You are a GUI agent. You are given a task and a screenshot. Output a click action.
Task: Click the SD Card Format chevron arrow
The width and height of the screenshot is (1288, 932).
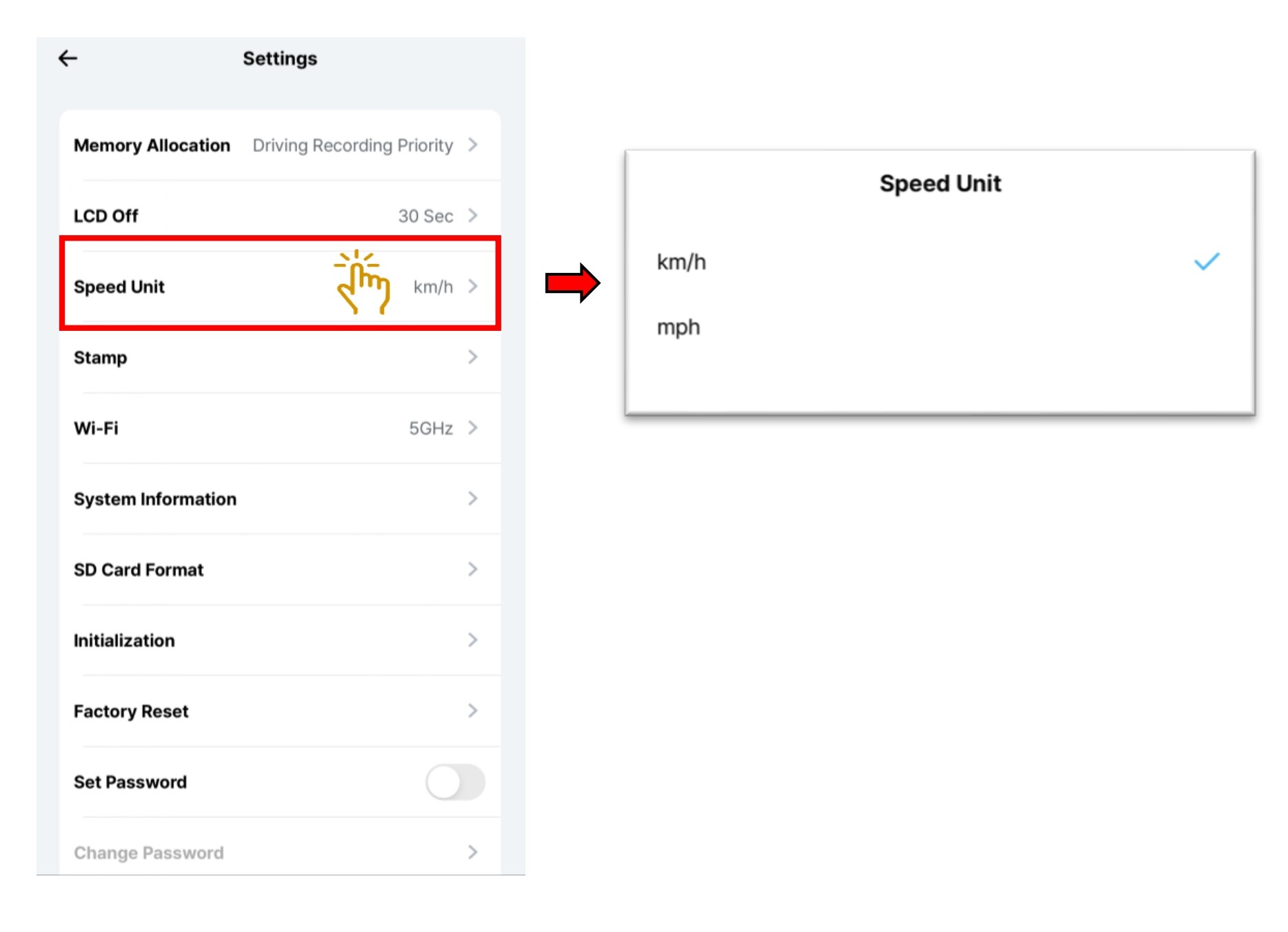coord(473,569)
